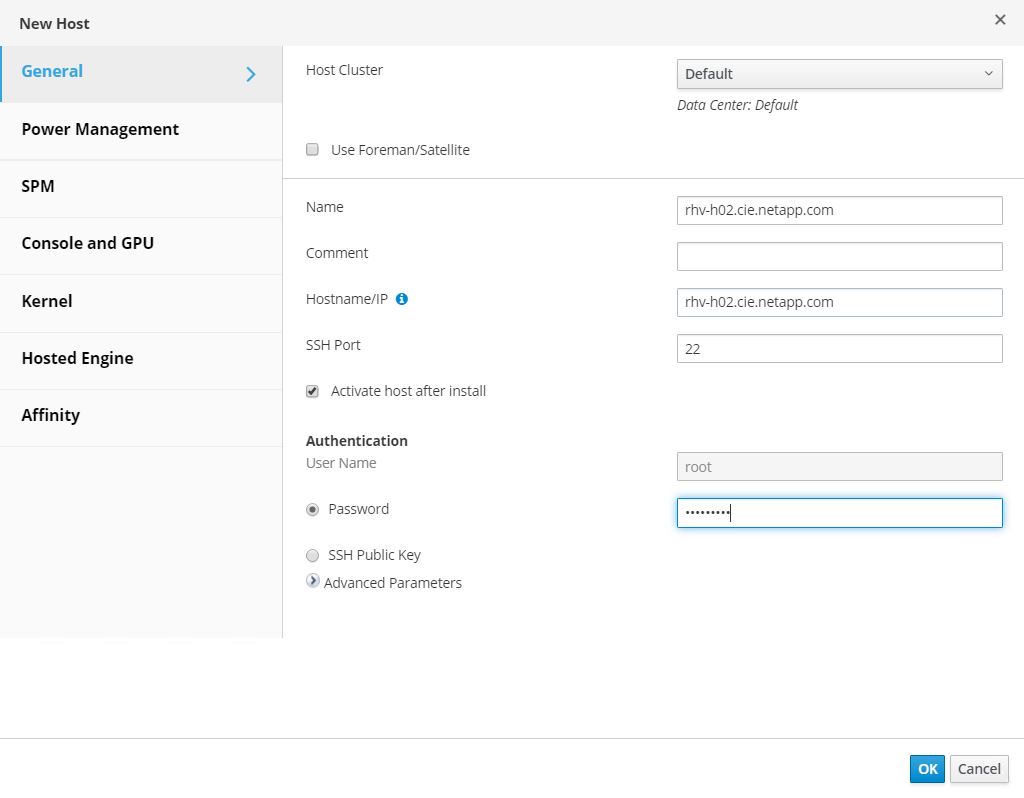Select the Kernel tab
The width and height of the screenshot is (1024, 798).
click(47, 301)
